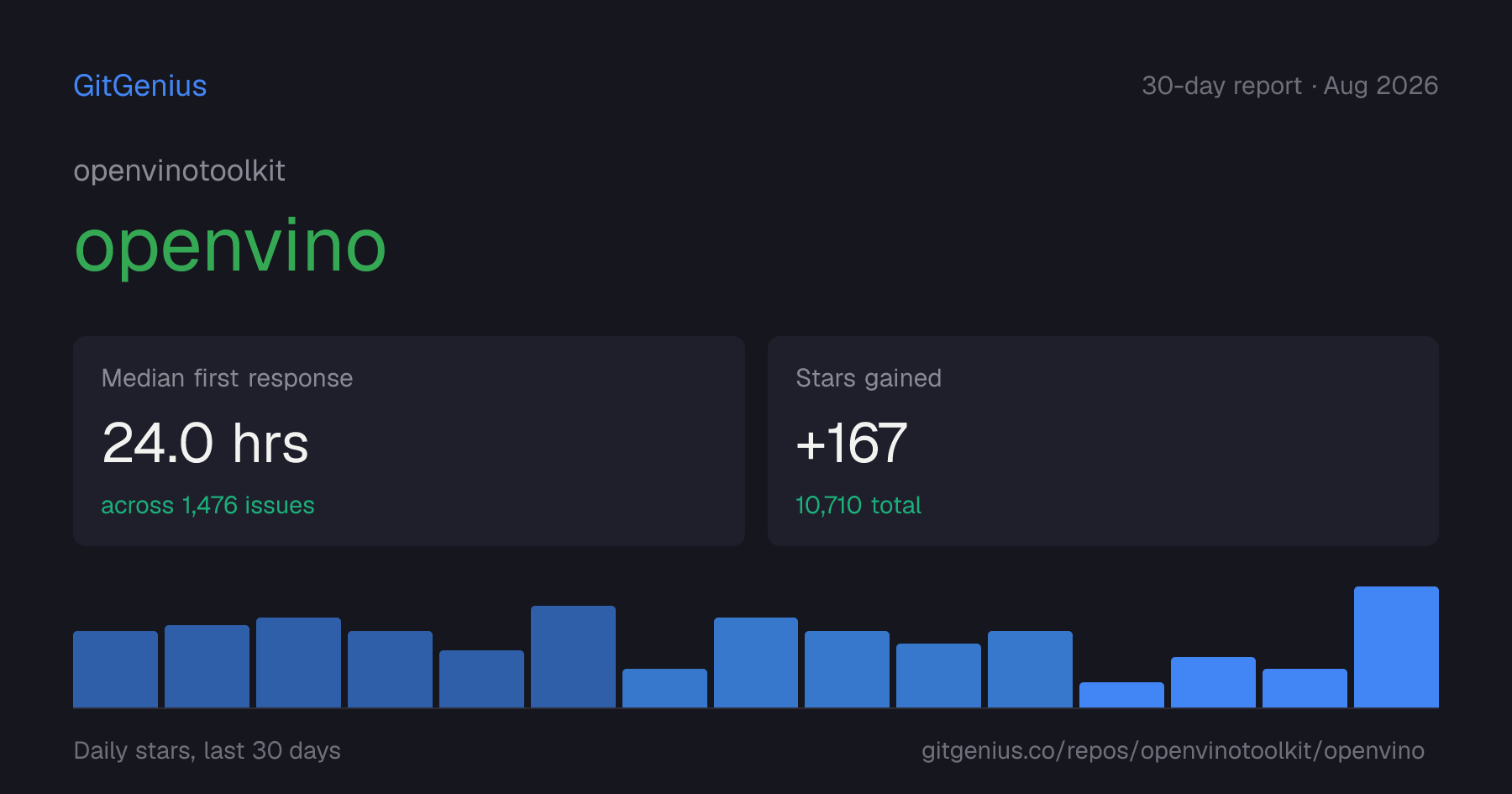Click the "24.0 hrs" value
1512x794 pixels.
(205, 443)
